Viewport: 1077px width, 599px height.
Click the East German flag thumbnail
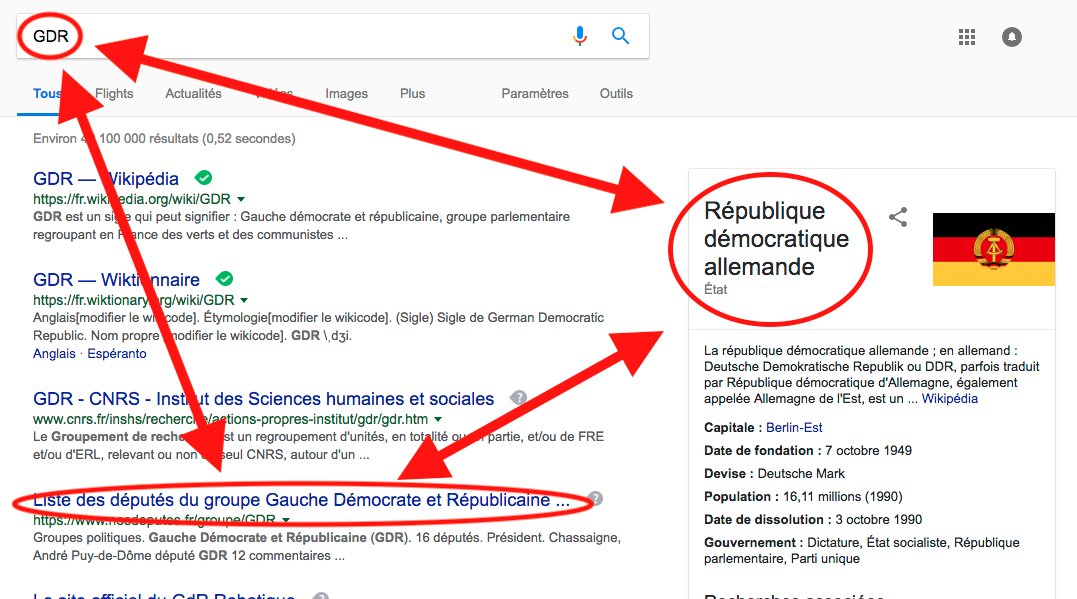(993, 249)
